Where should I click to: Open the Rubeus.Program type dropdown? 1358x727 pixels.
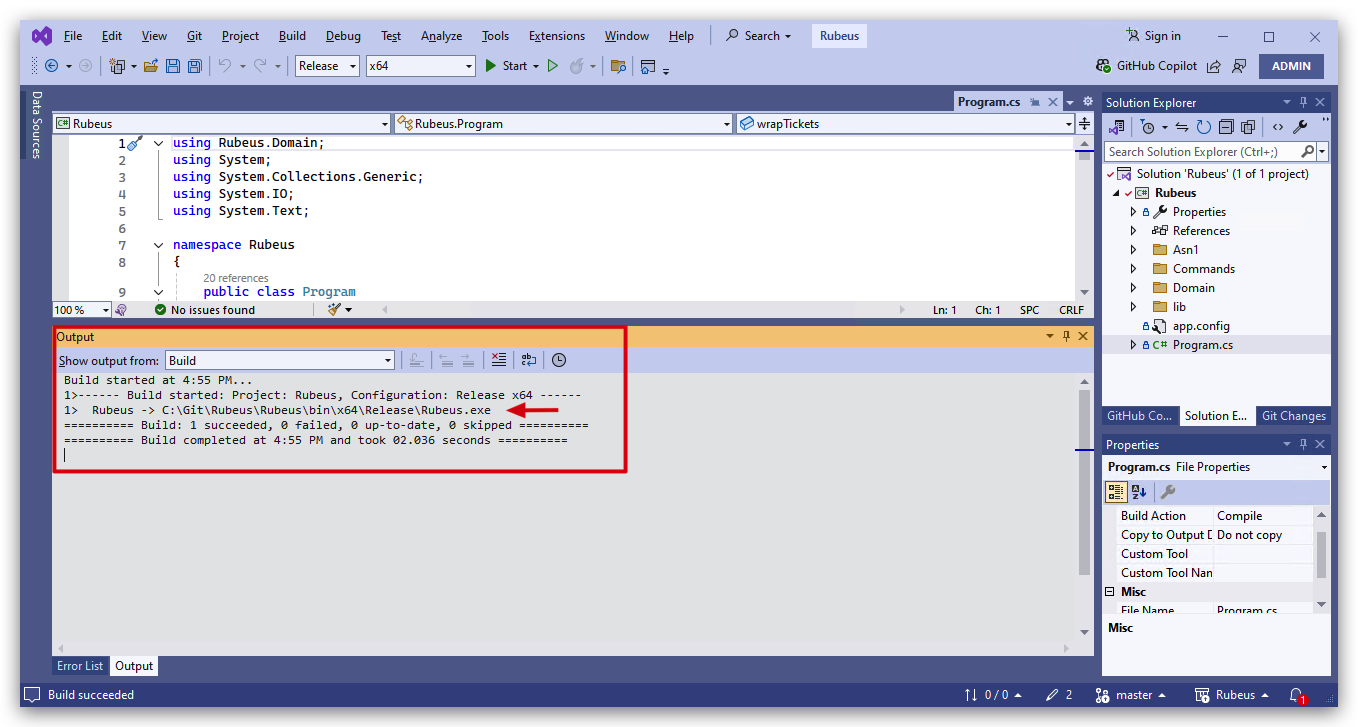click(x=564, y=124)
